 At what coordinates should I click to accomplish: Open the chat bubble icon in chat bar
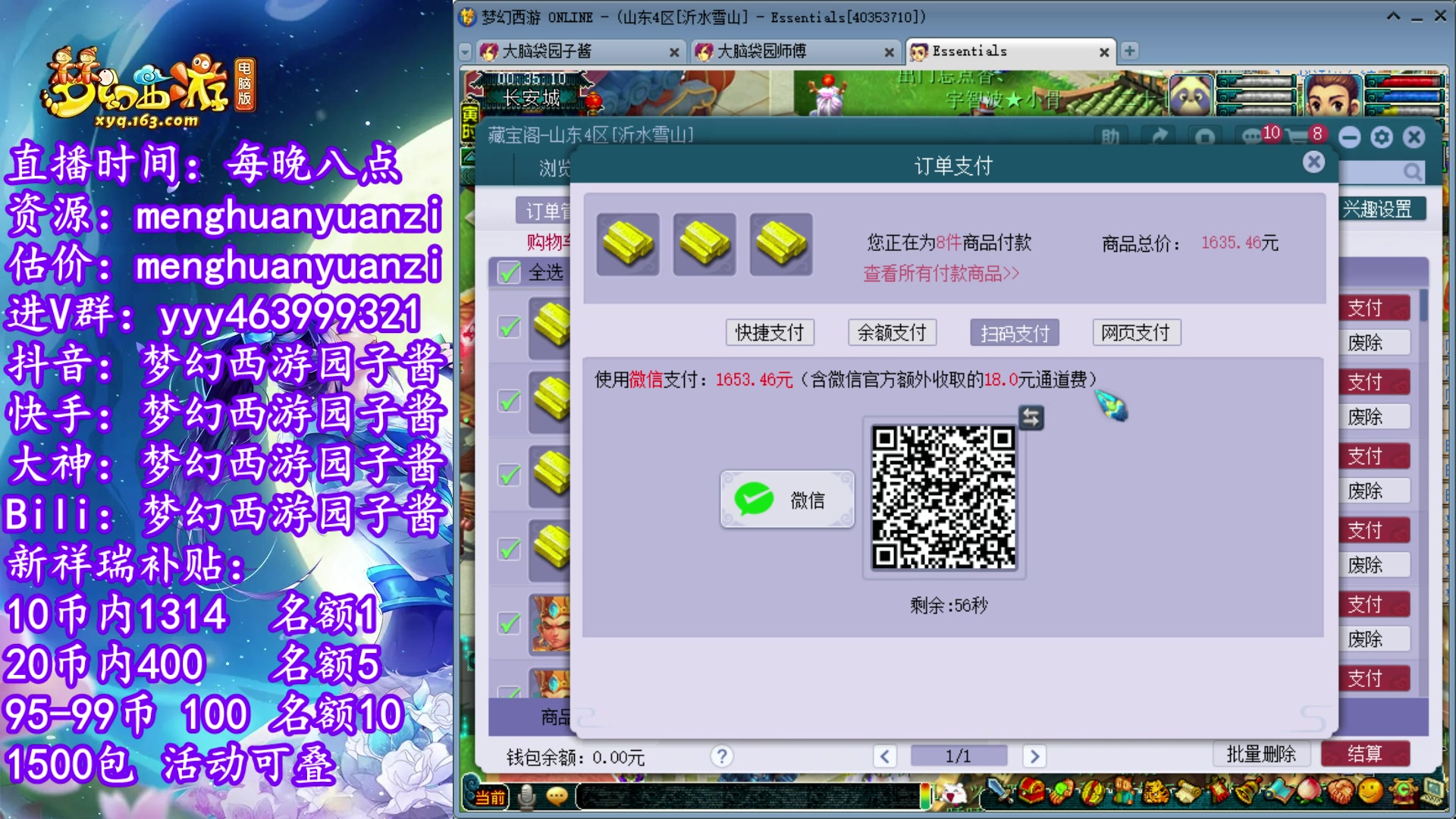(557, 796)
